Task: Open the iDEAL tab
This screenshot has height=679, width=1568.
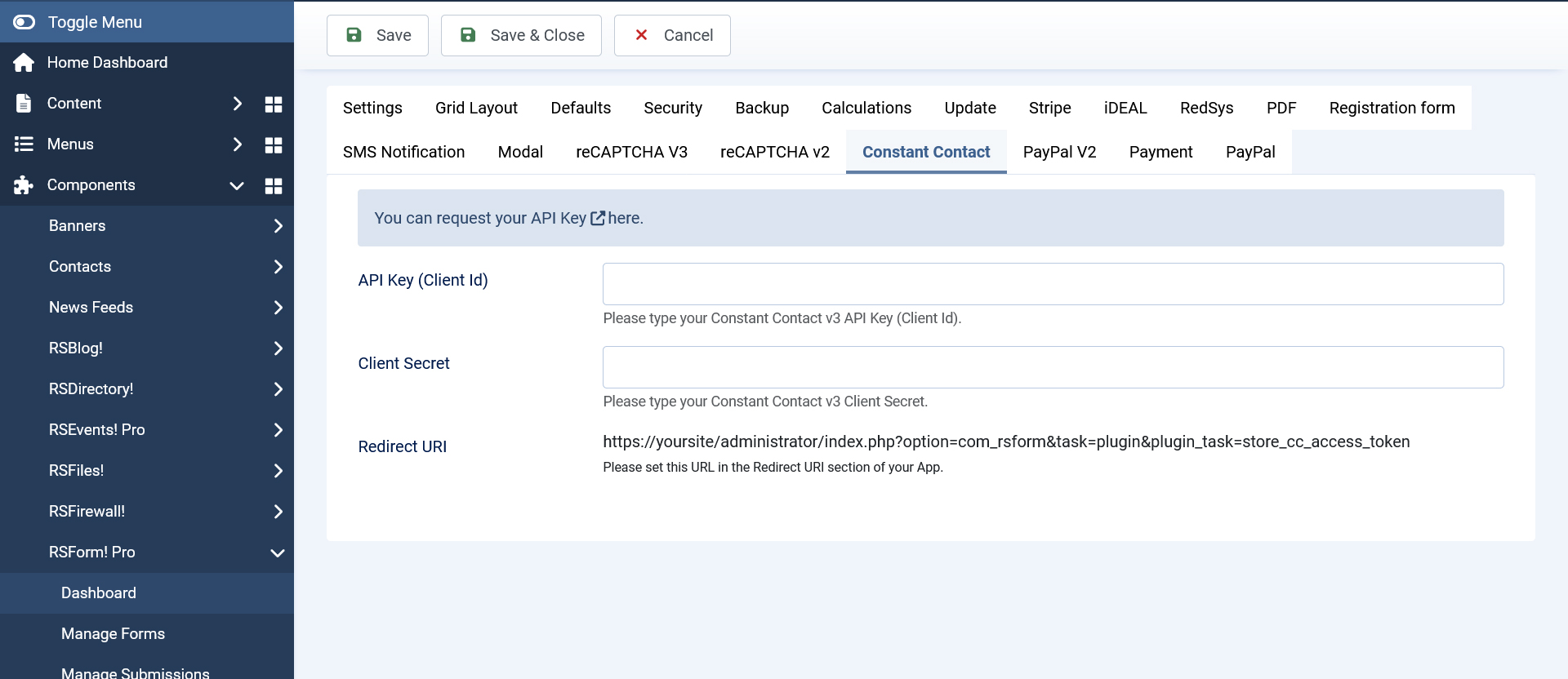Action: tap(1125, 108)
